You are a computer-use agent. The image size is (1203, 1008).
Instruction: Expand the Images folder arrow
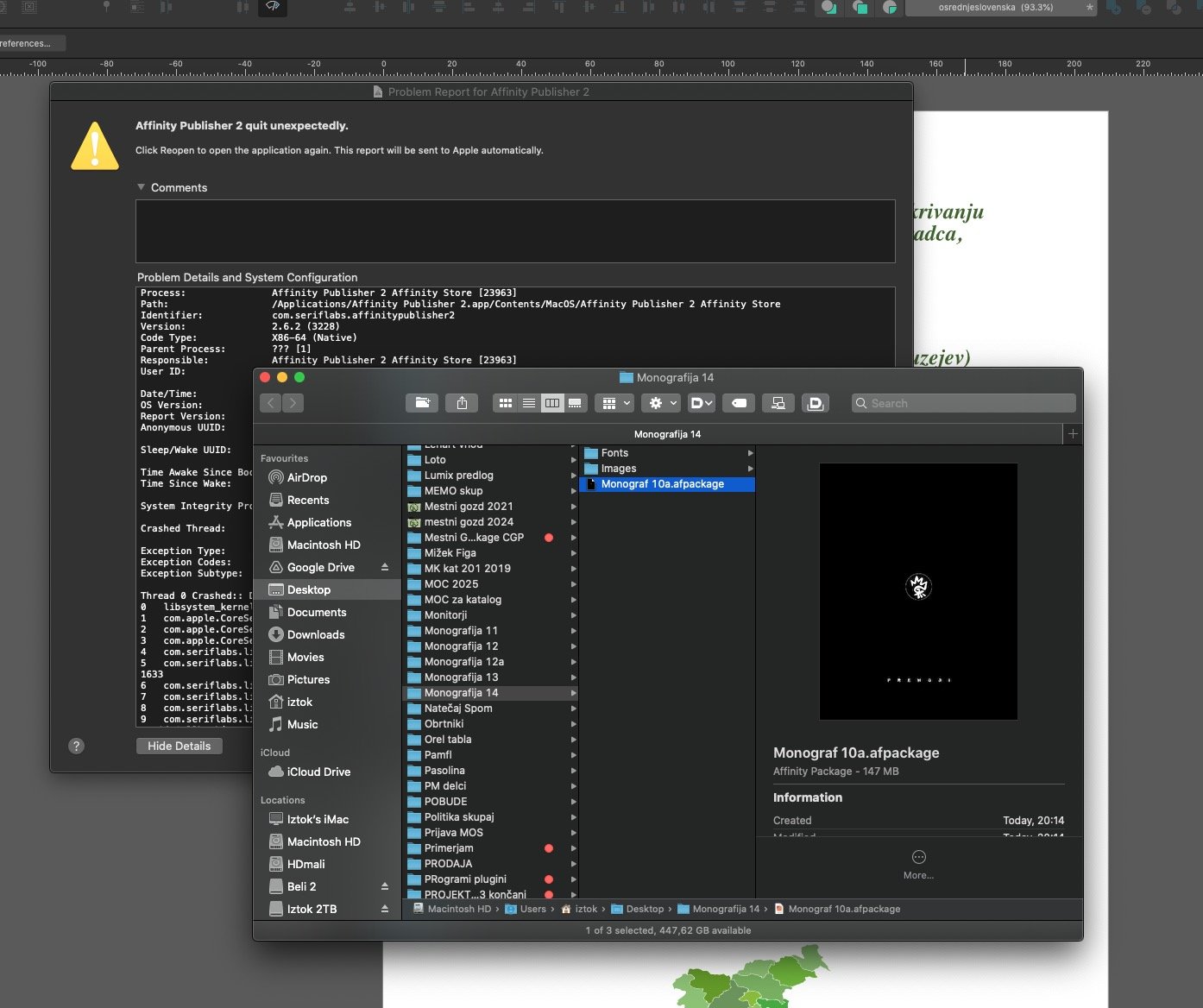coord(750,469)
